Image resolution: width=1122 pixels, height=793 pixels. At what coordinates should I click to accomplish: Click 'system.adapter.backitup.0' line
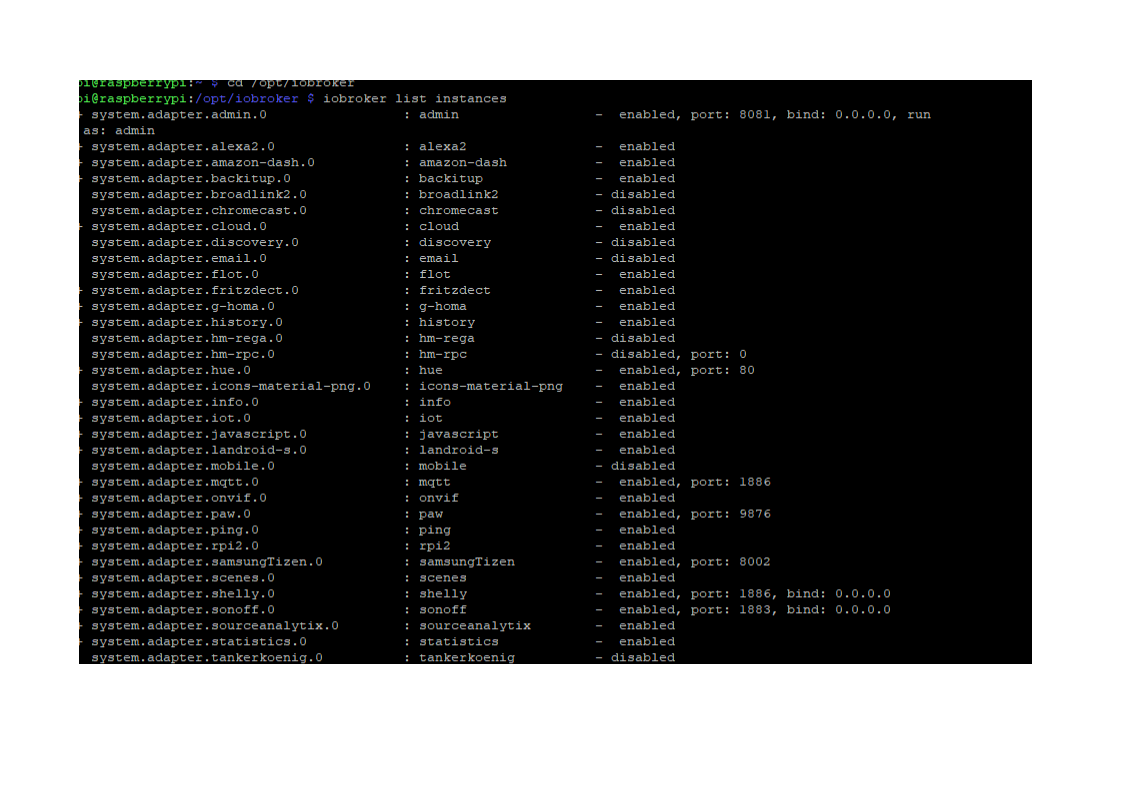pyautogui.click(x=190, y=178)
